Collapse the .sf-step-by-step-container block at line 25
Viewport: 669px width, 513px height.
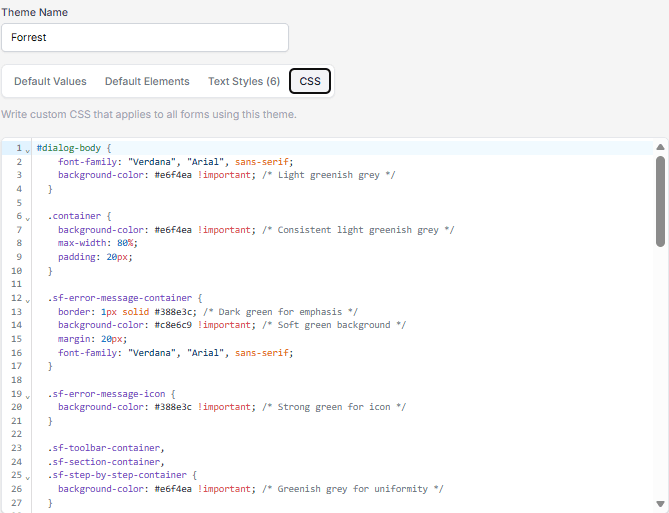pyautogui.click(x=28, y=478)
